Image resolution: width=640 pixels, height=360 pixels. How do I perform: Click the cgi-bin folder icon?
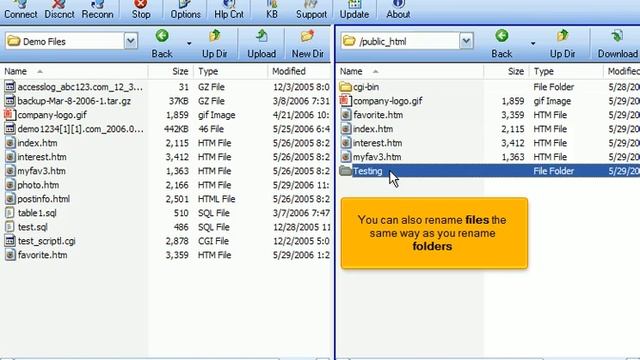(345, 87)
